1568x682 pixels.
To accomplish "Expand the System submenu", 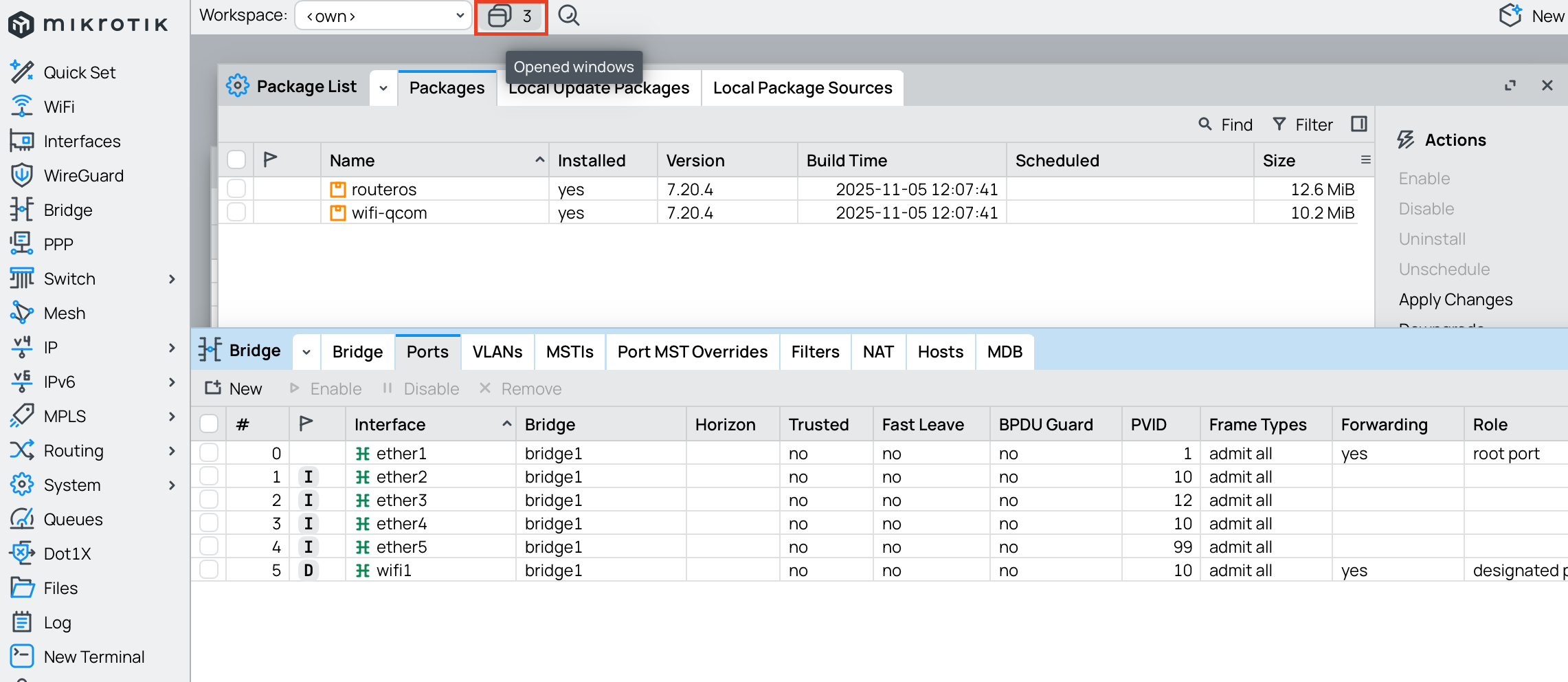I will coord(172,485).
